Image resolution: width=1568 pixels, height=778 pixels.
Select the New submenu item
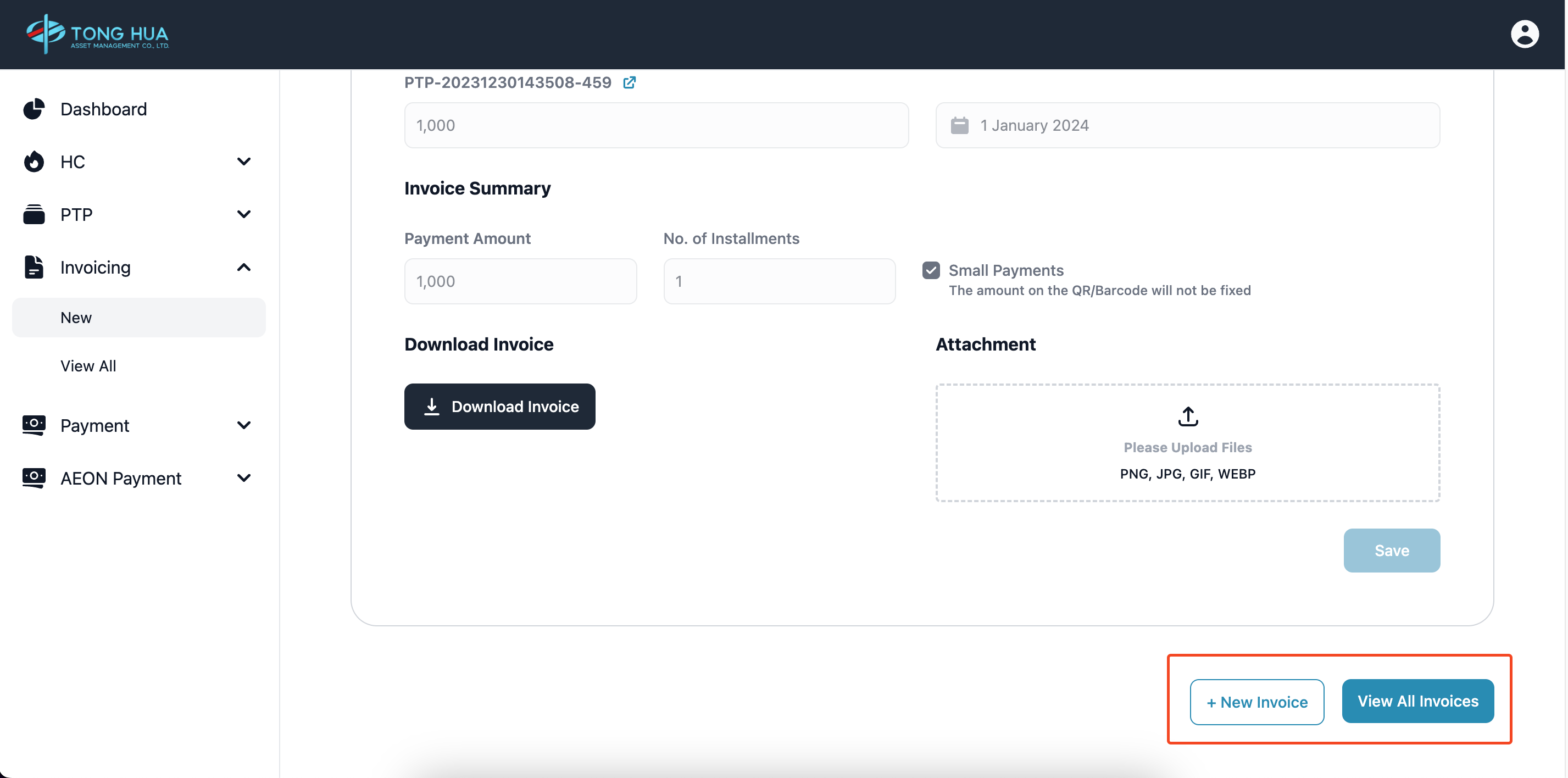pos(76,318)
